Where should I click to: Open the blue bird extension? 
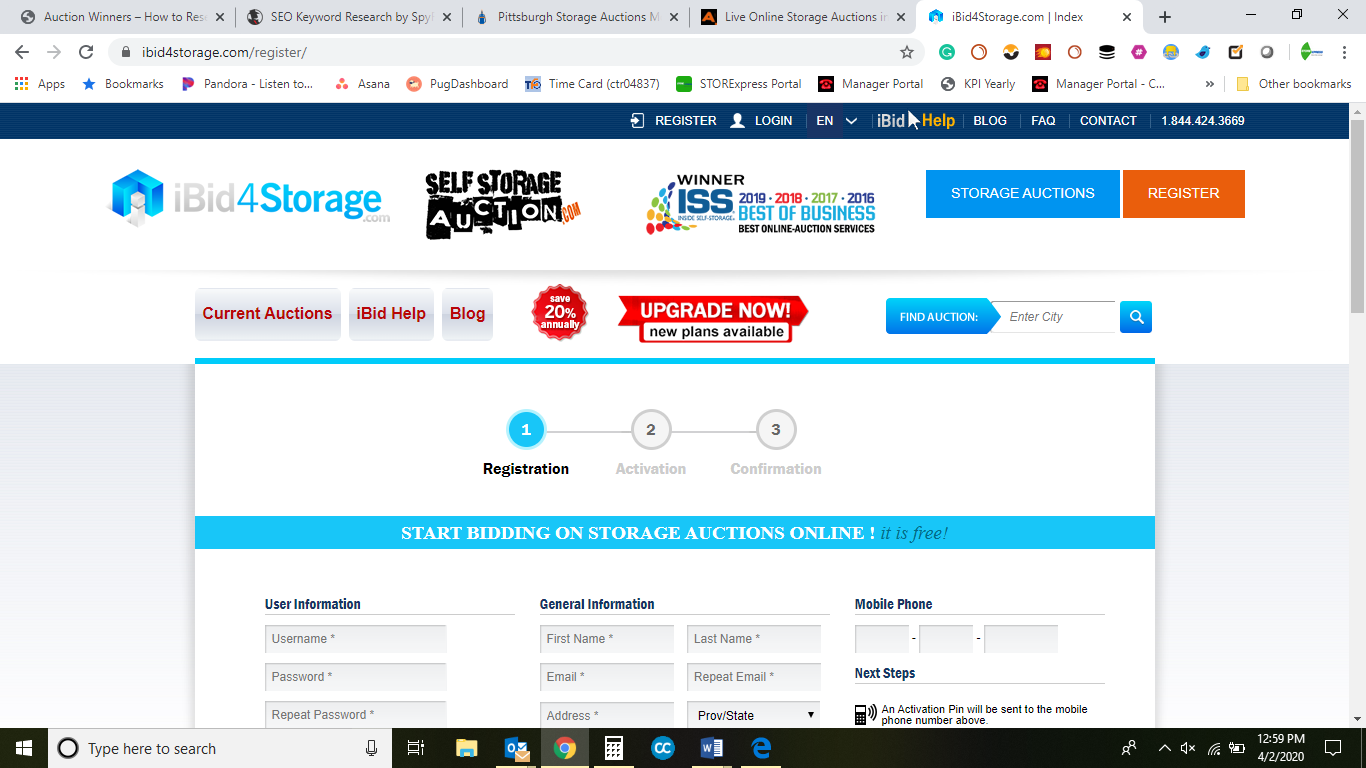1203,52
